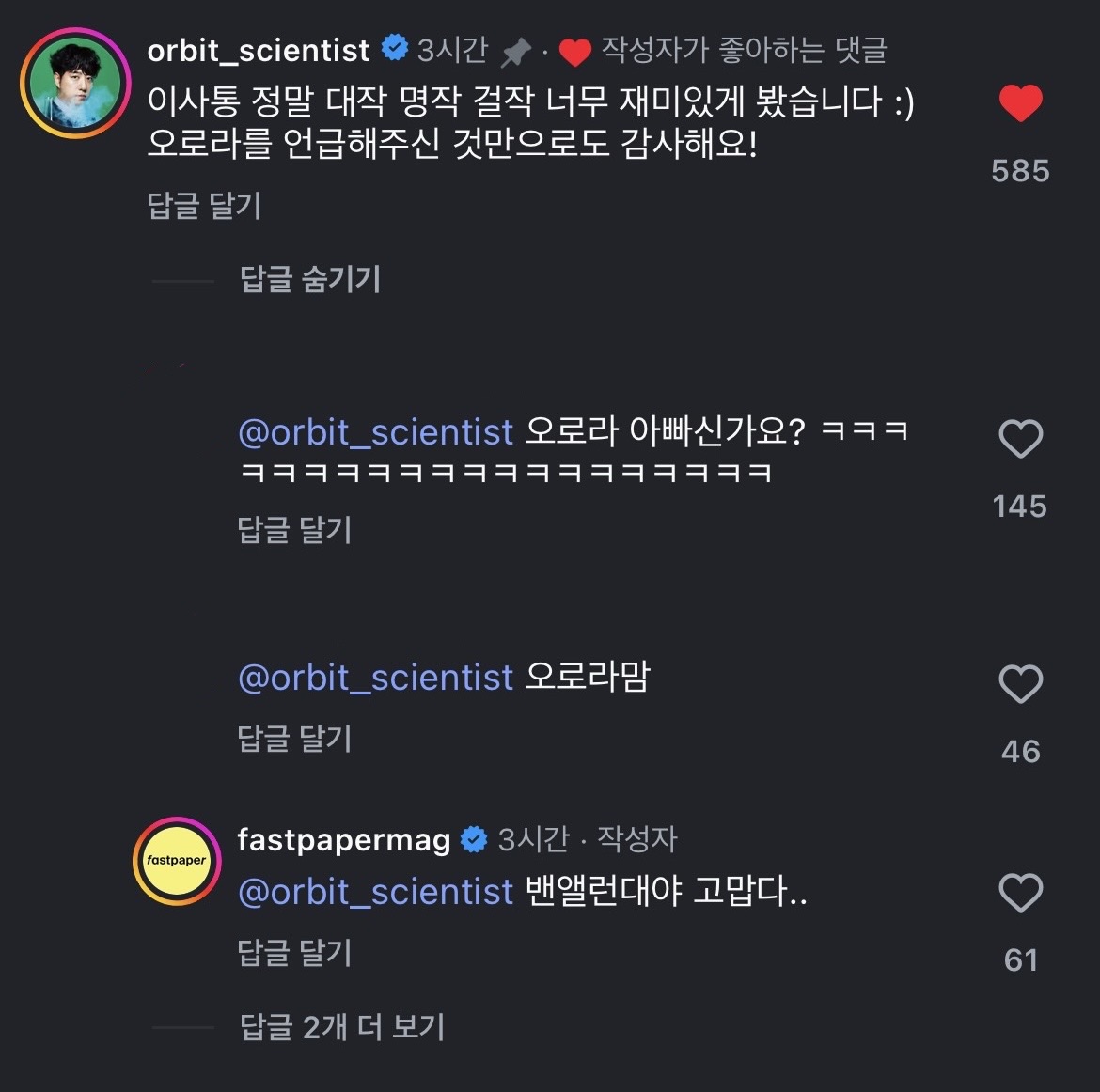The width and height of the screenshot is (1100, 1092).
Task: Open orbit_scientist's profile picture
Action: pos(75,84)
